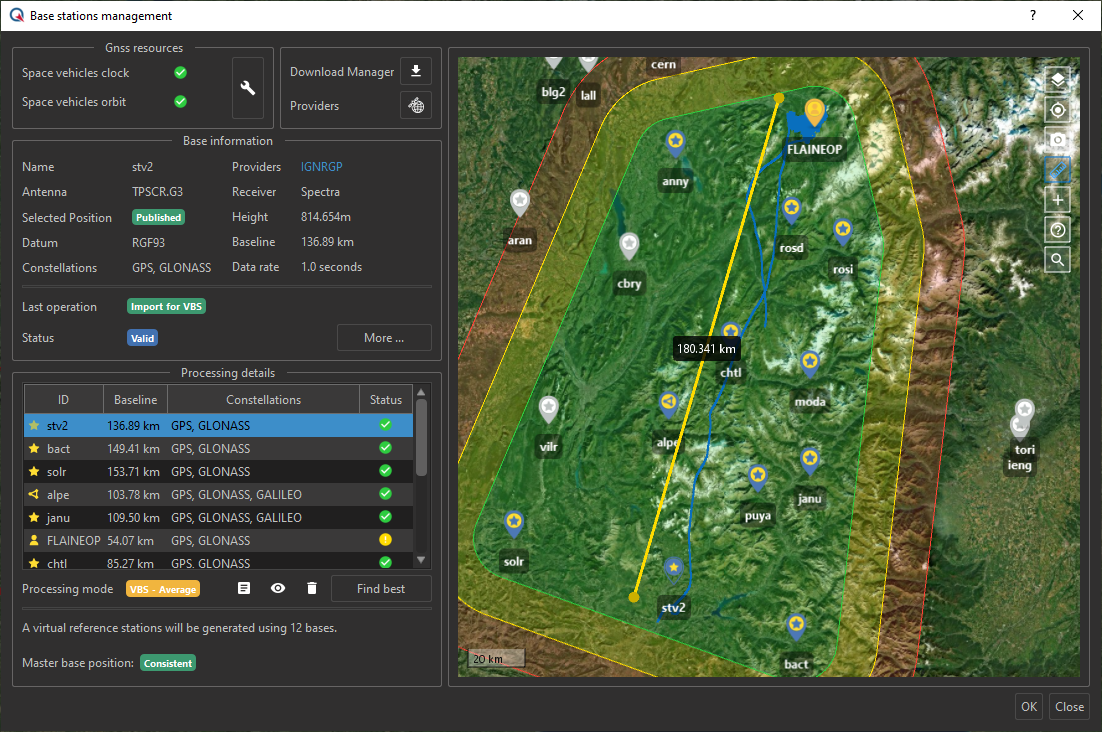Open the processing report document icon
The width and height of the screenshot is (1102, 732).
[x=244, y=589]
